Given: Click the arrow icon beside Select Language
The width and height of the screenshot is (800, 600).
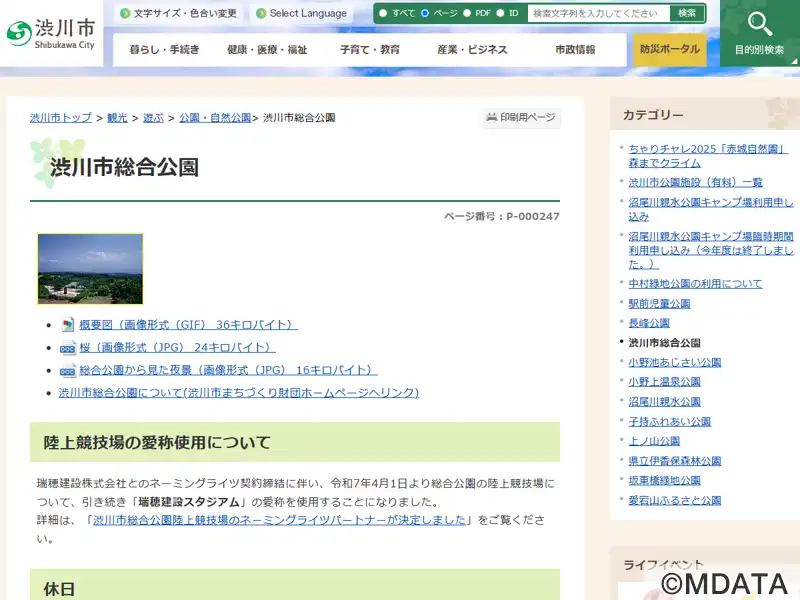Looking at the screenshot, I should 260,14.
